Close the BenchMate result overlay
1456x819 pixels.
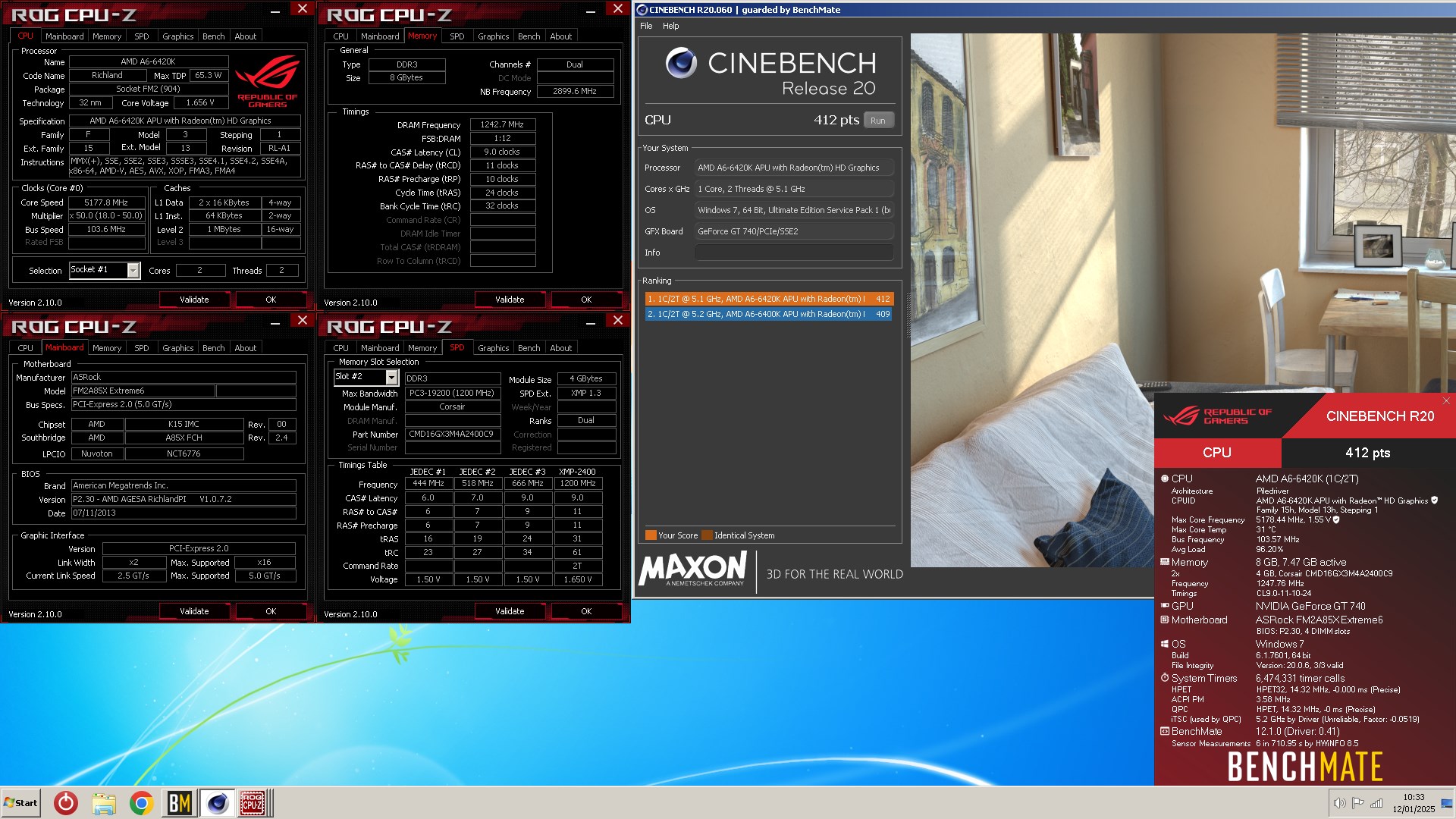1446,400
